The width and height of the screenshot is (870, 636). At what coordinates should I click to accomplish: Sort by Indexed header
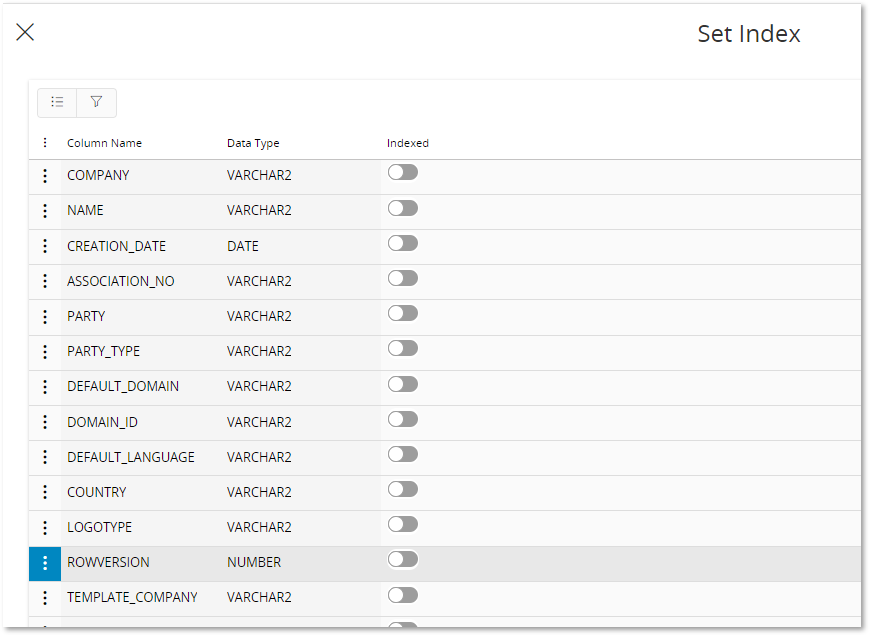(408, 143)
